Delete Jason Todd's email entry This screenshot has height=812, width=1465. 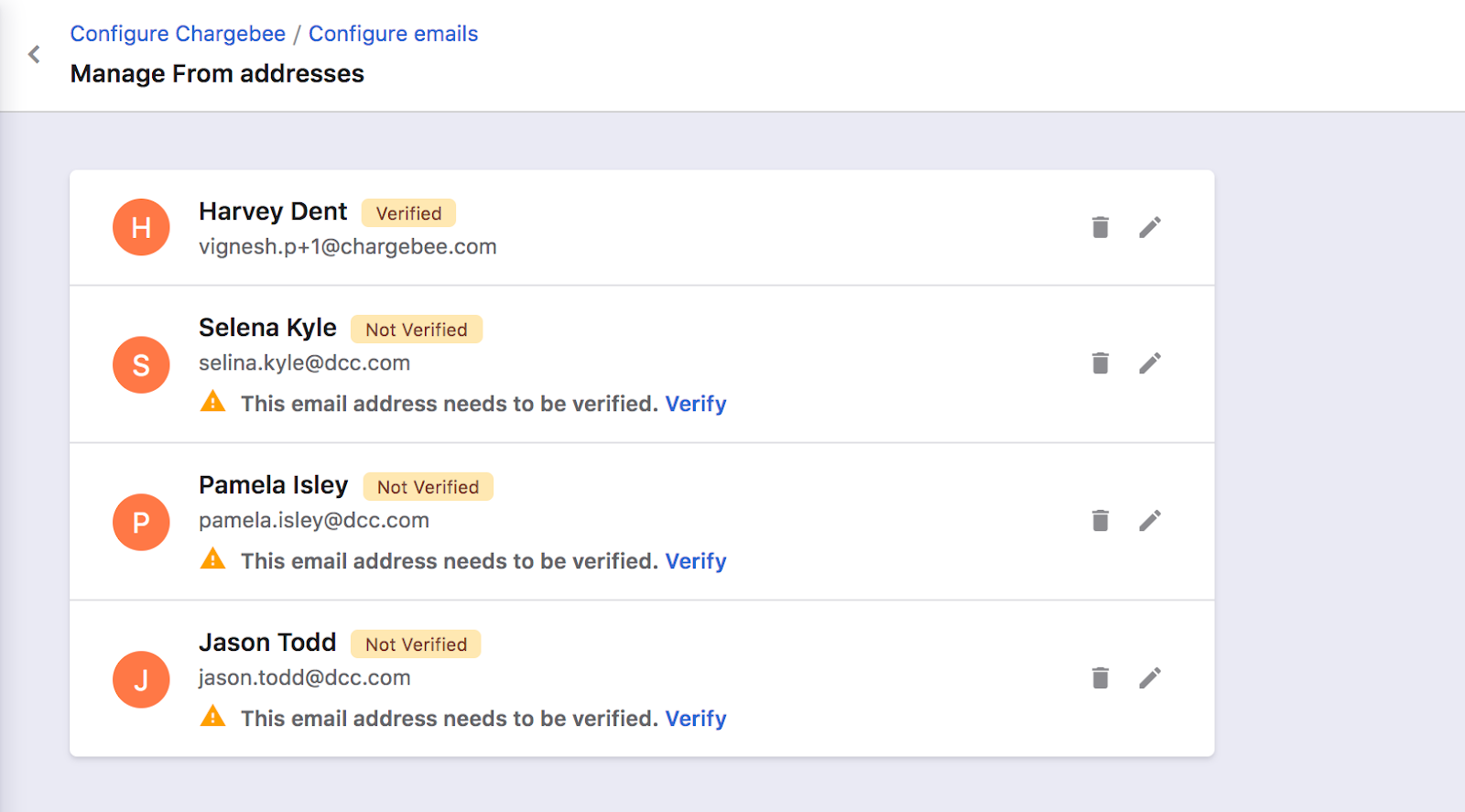(x=1100, y=678)
